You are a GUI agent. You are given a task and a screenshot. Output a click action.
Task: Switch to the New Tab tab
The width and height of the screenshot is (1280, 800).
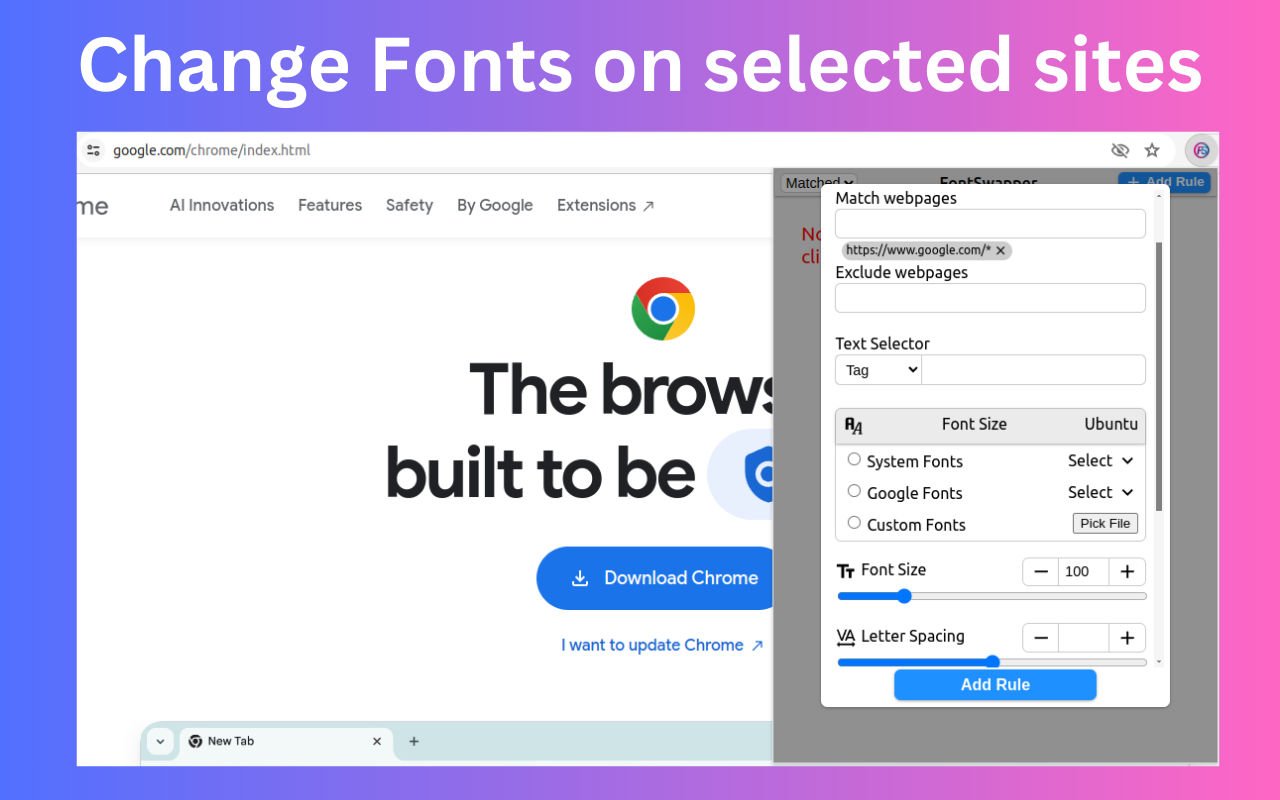click(285, 741)
